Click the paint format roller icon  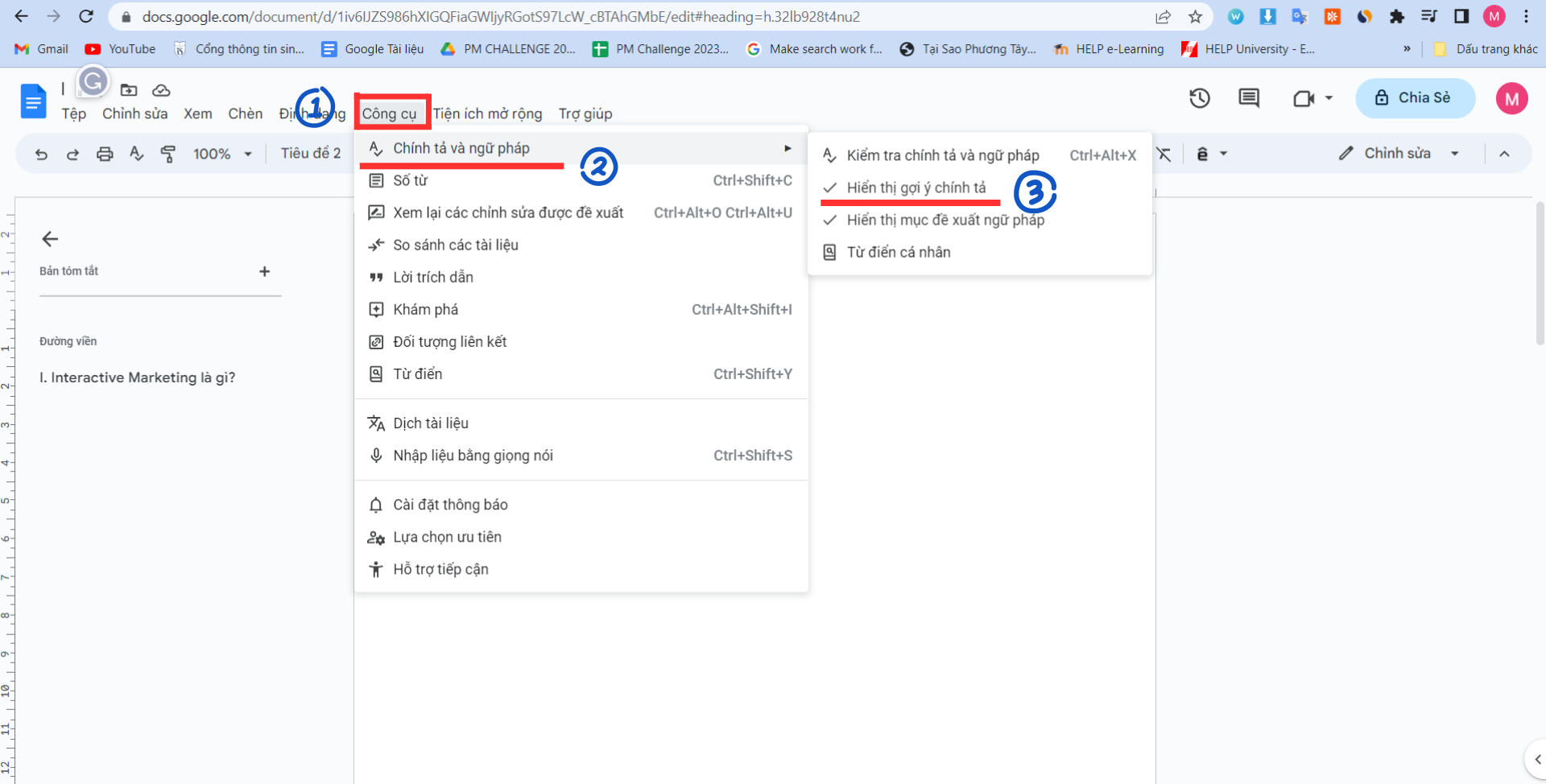click(x=167, y=154)
